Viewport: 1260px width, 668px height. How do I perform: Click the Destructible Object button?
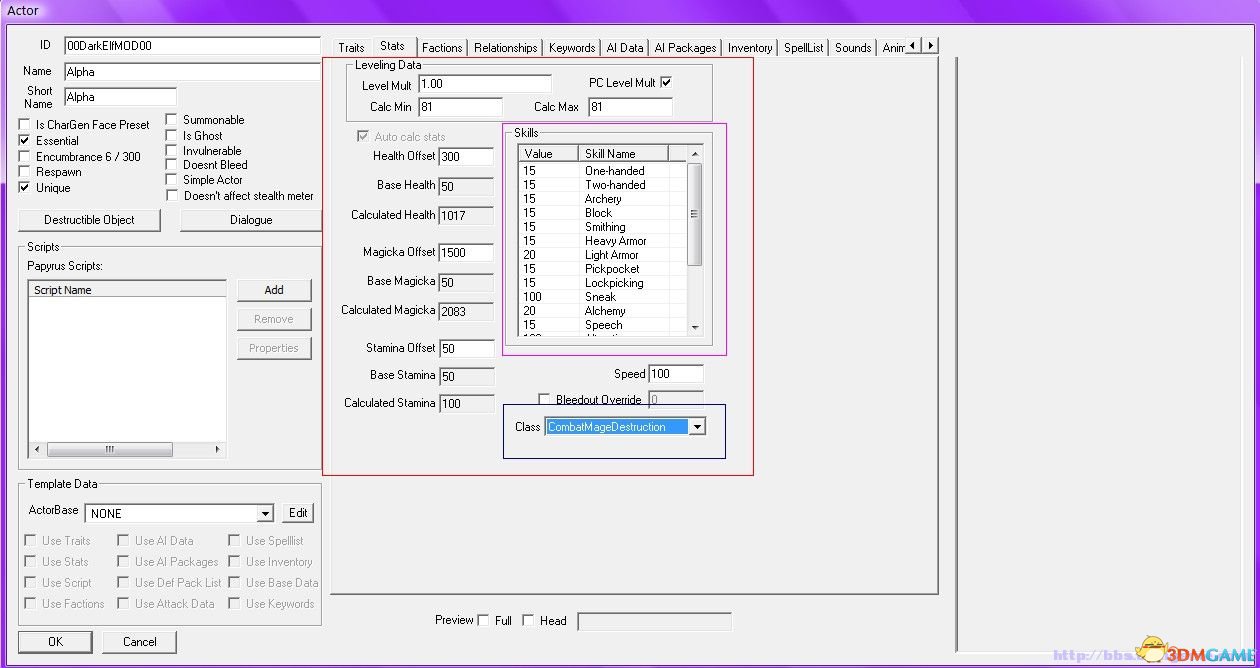(x=89, y=220)
